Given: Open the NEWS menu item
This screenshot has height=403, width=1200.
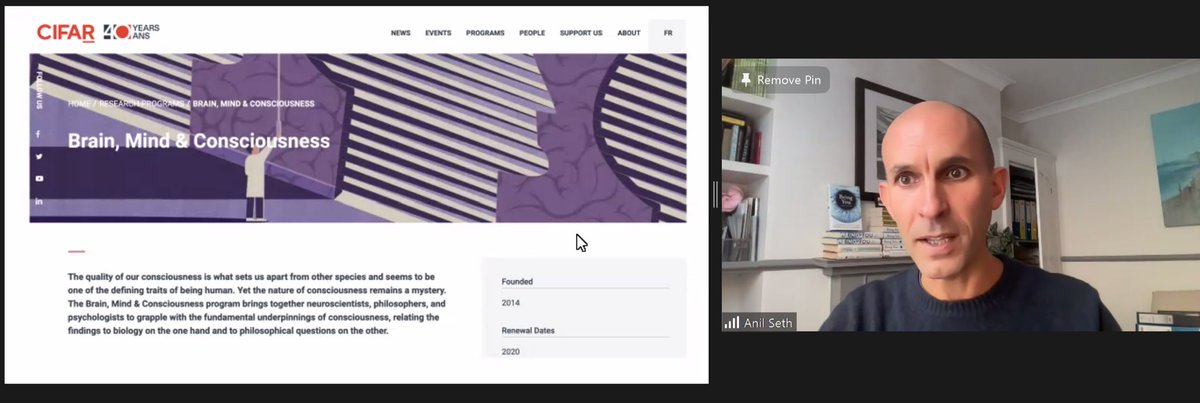Looking at the screenshot, I should click(x=401, y=33).
